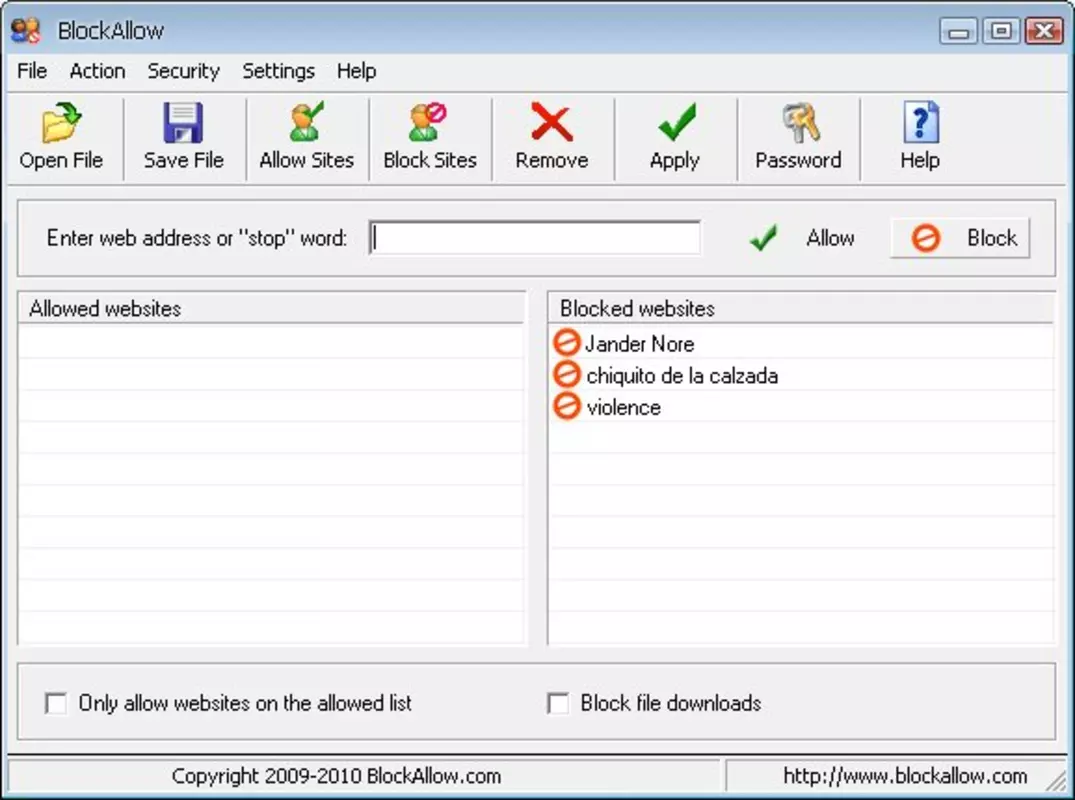The height and width of the screenshot is (800, 1075).
Task: Click the blocked icon beside violence
Action: (566, 406)
